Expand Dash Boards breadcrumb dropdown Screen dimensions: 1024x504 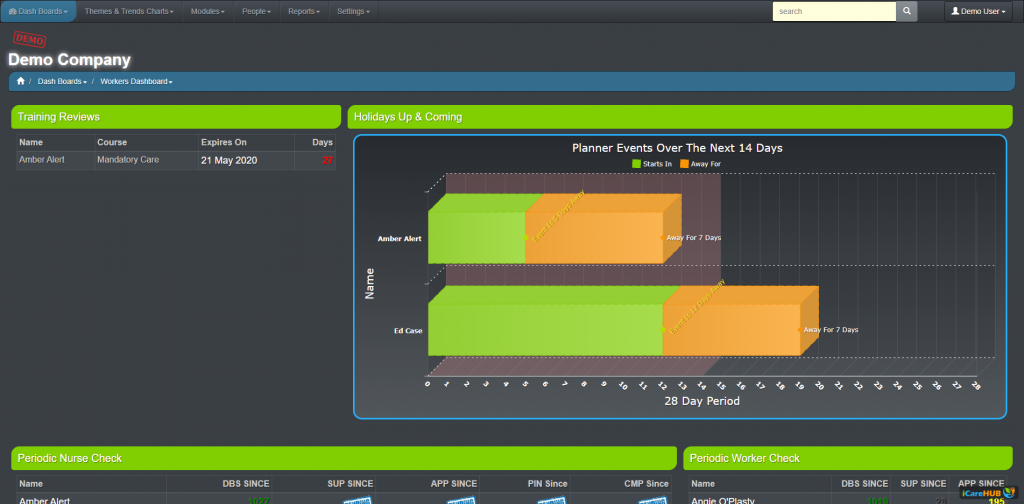coord(62,82)
